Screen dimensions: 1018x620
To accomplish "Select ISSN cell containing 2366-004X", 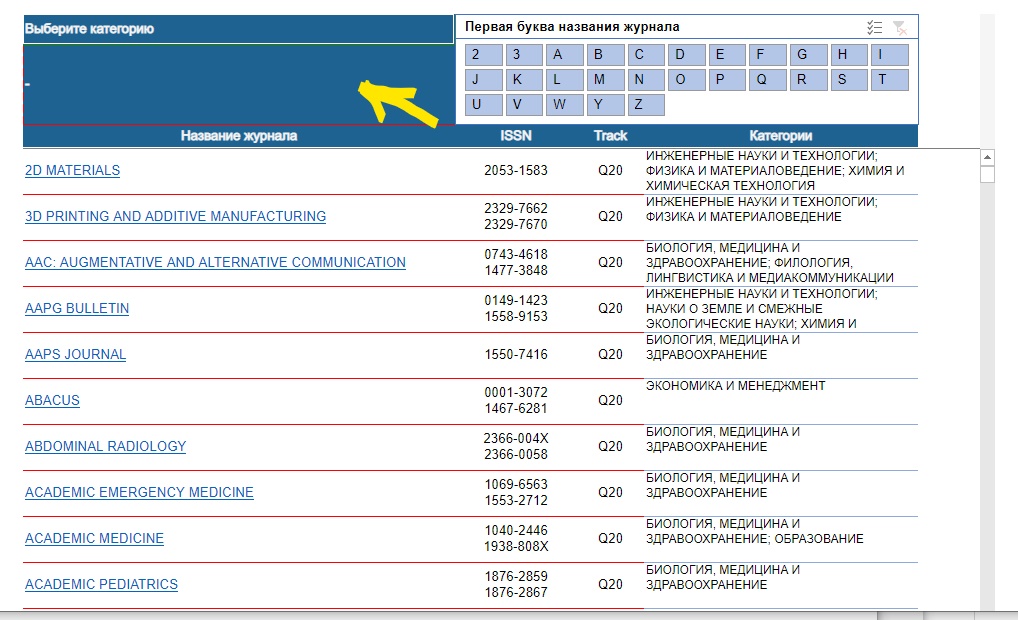I will [x=516, y=447].
